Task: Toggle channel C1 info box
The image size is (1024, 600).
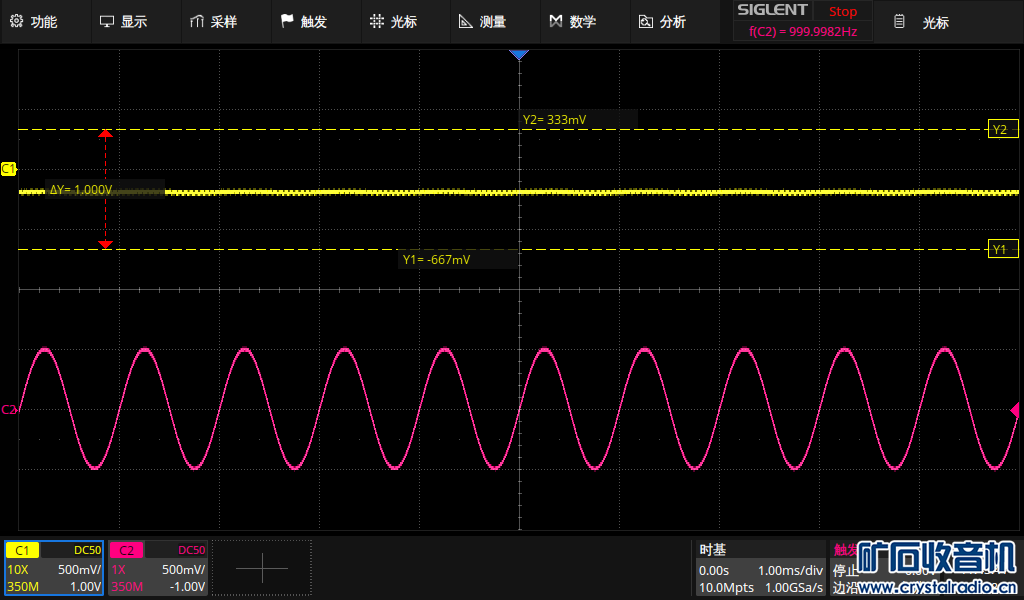Action: click(x=54, y=568)
